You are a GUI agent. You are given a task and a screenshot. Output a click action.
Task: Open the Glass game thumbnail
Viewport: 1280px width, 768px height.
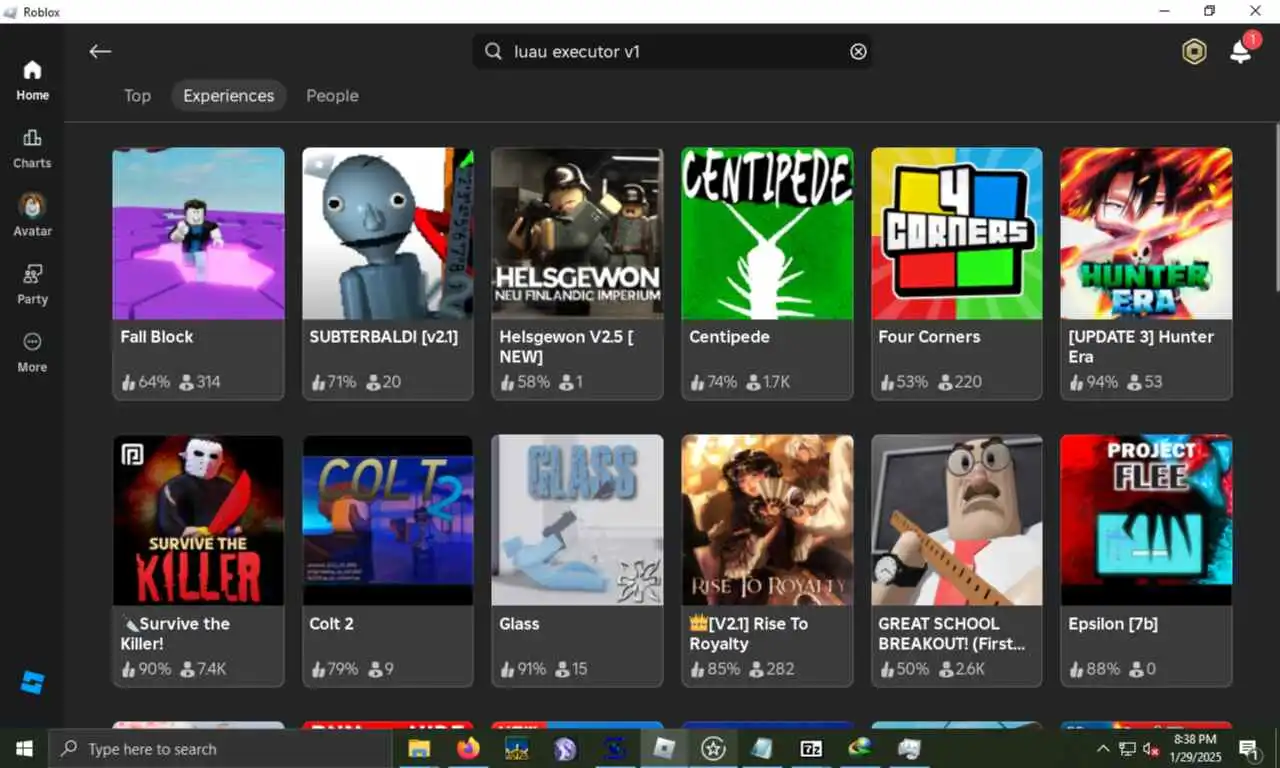[577, 520]
